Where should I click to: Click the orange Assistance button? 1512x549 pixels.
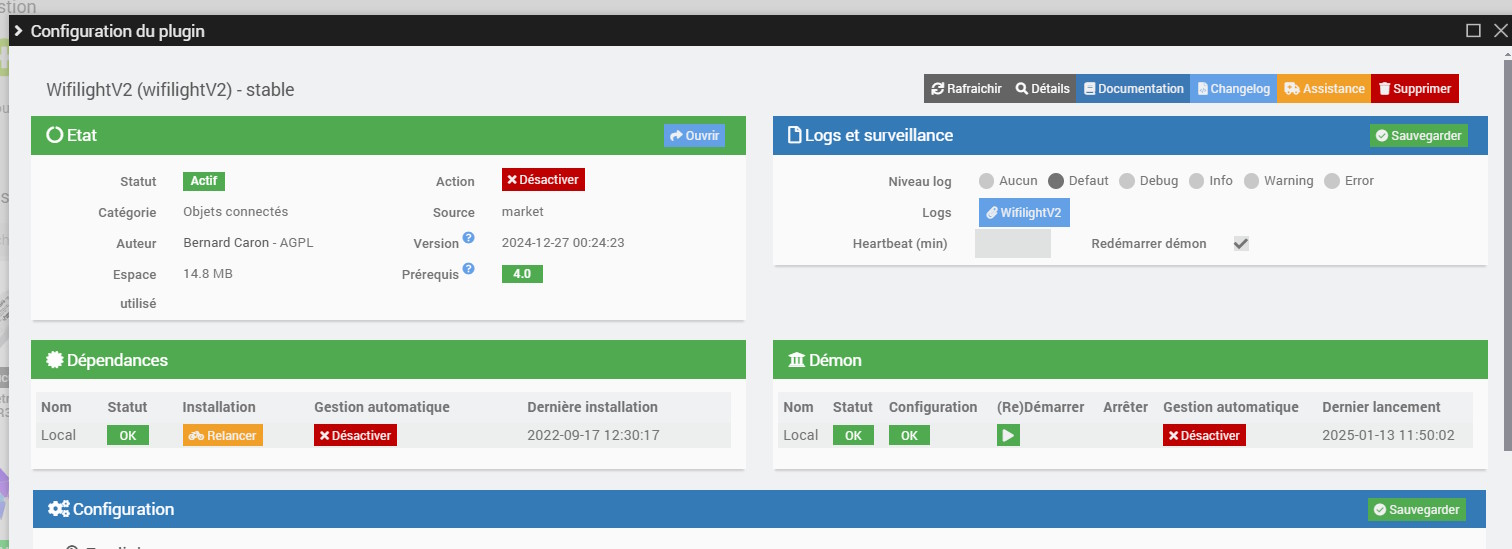click(x=1324, y=88)
